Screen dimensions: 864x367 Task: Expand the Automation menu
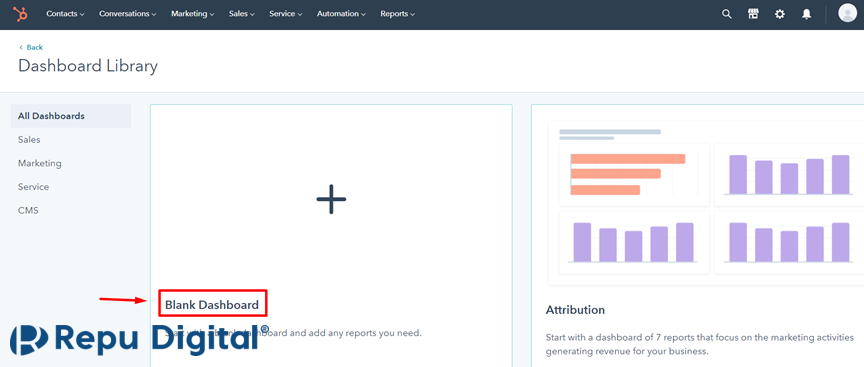point(342,14)
